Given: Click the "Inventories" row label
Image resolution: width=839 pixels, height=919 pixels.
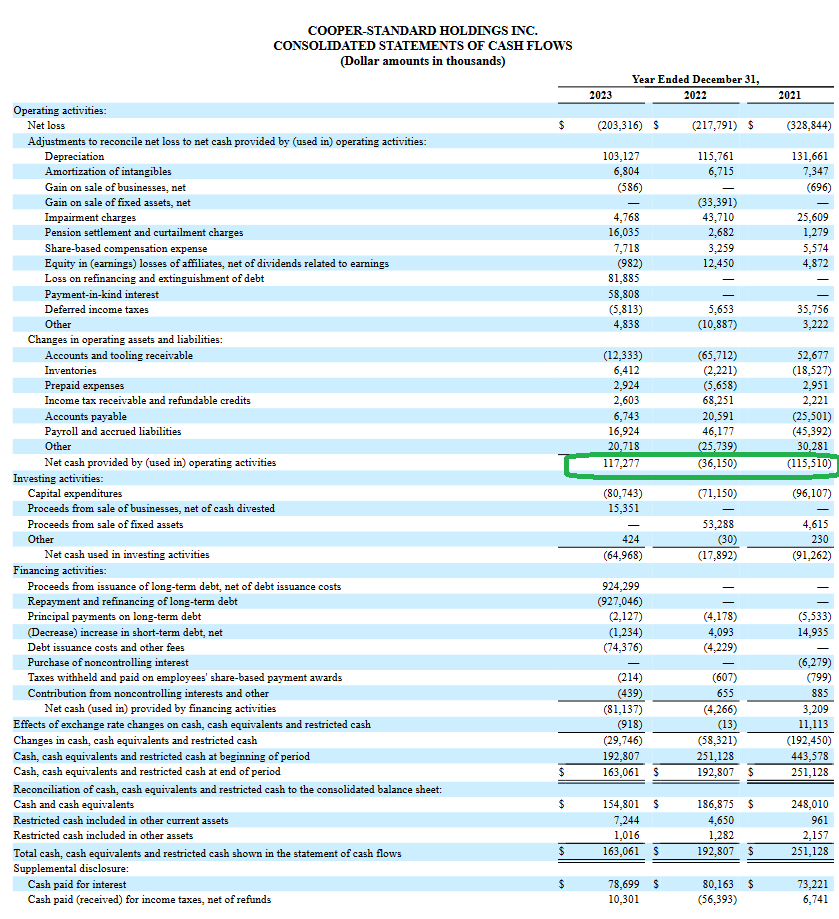Looking at the screenshot, I should click(71, 370).
